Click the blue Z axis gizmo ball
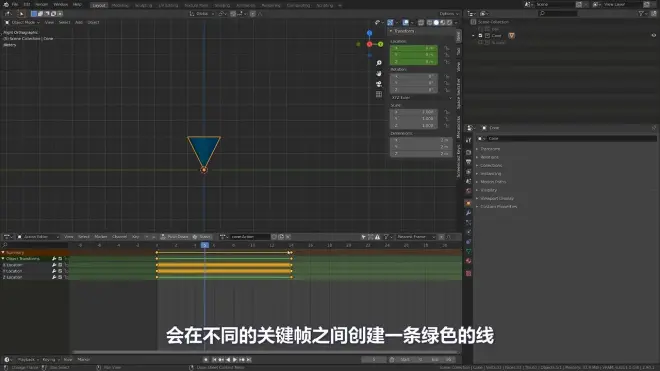 tap(369, 33)
